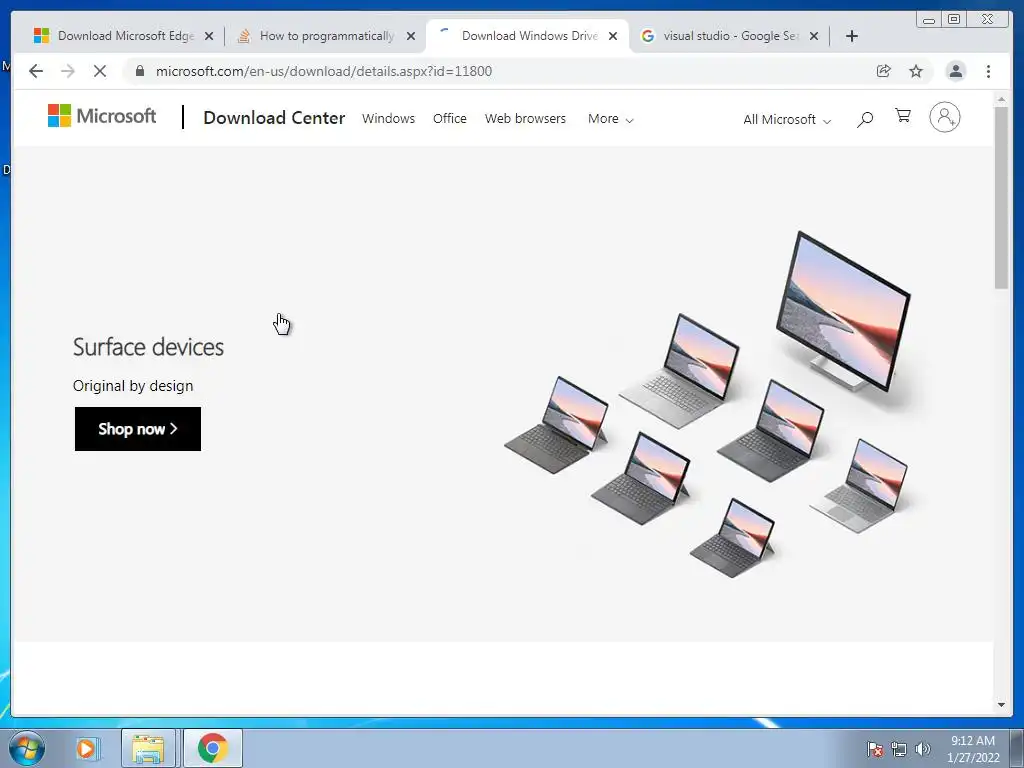This screenshot has width=1024, height=768.
Task: Click the vertical scrollbar thumb
Action: pyautogui.click(x=1001, y=197)
